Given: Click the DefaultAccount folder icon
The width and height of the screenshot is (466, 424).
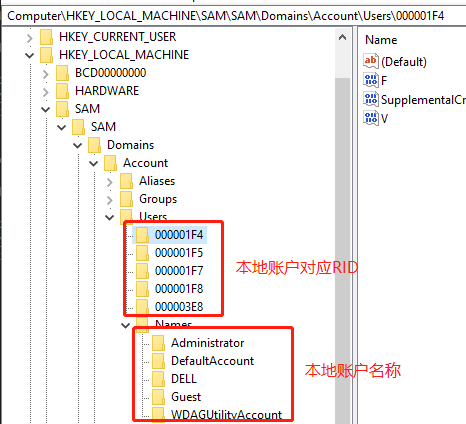Looking at the screenshot, I should tap(158, 361).
